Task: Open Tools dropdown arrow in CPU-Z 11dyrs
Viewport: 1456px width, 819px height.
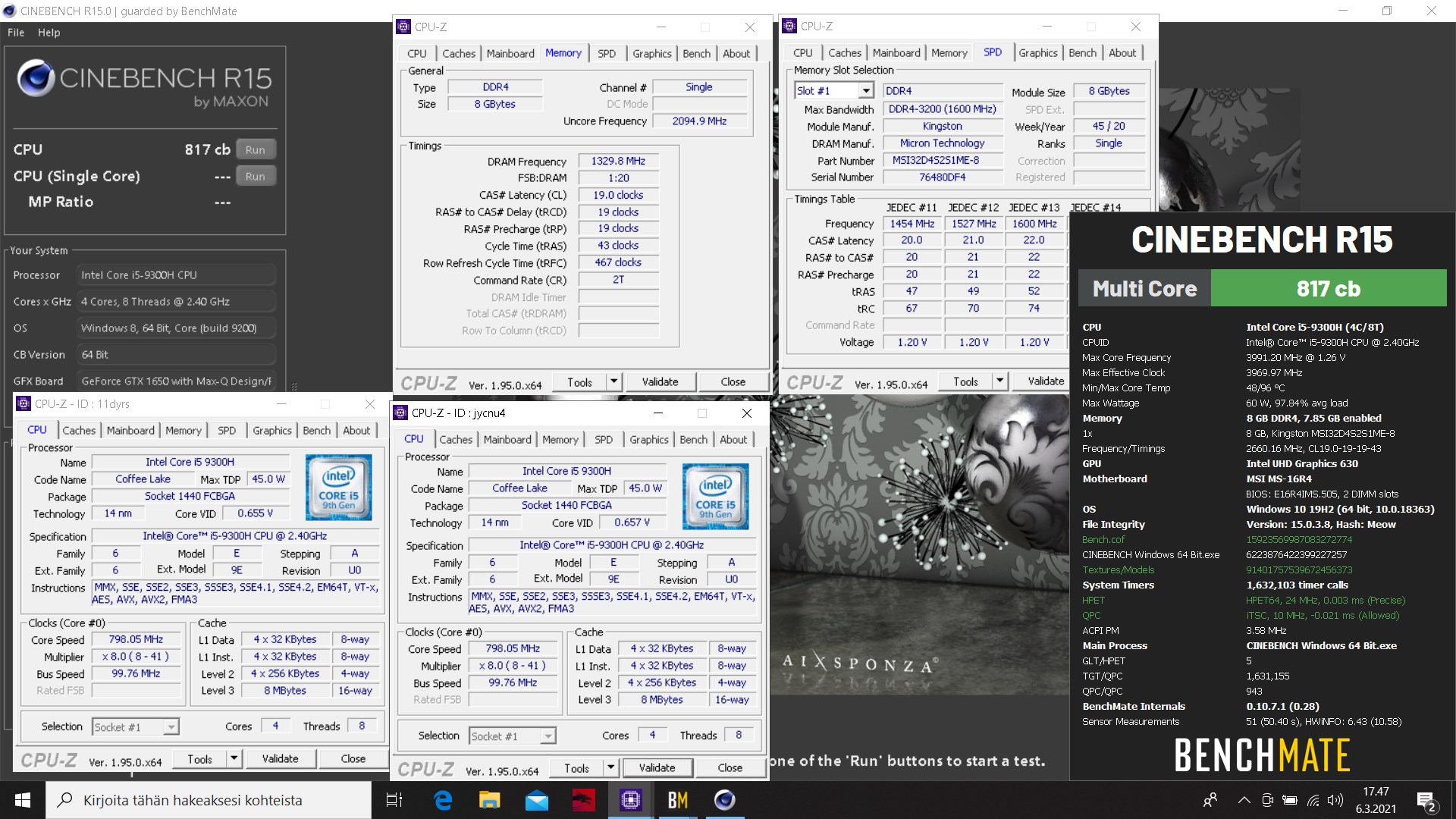Action: pyautogui.click(x=234, y=758)
